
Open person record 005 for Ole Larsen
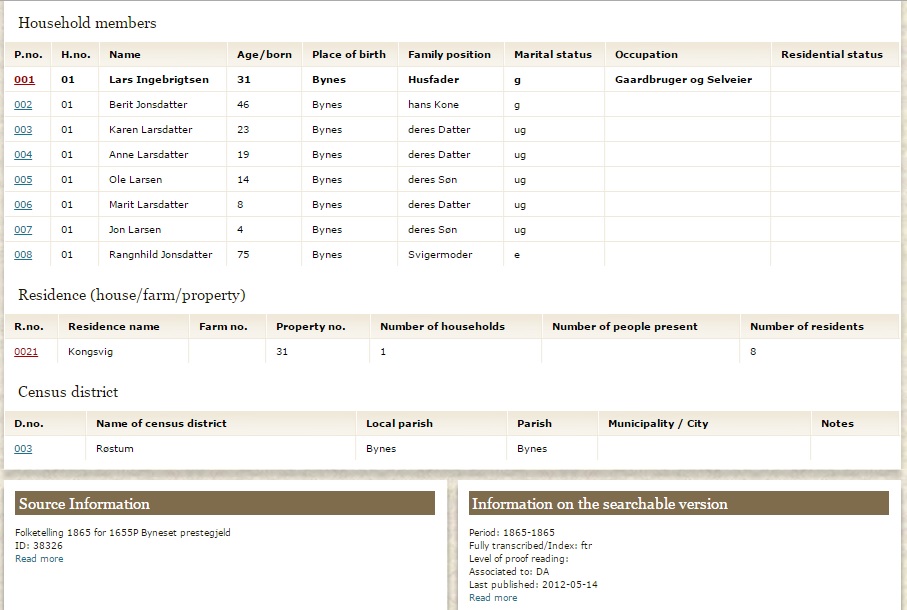click(23, 179)
